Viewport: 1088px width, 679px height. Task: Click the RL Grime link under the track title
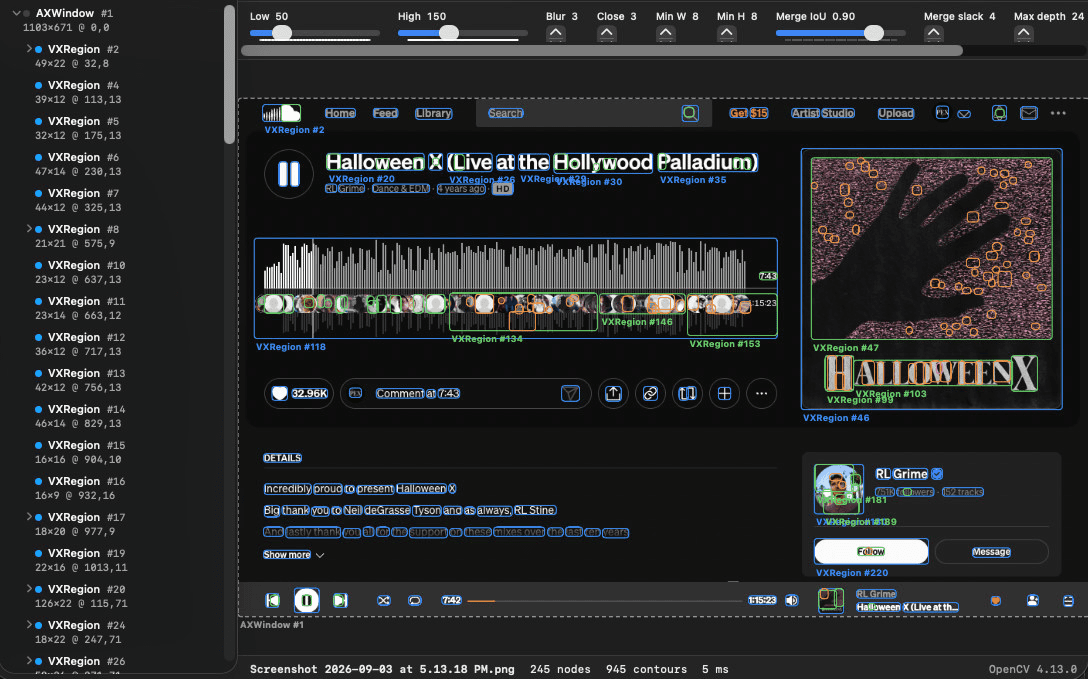[x=345, y=189]
